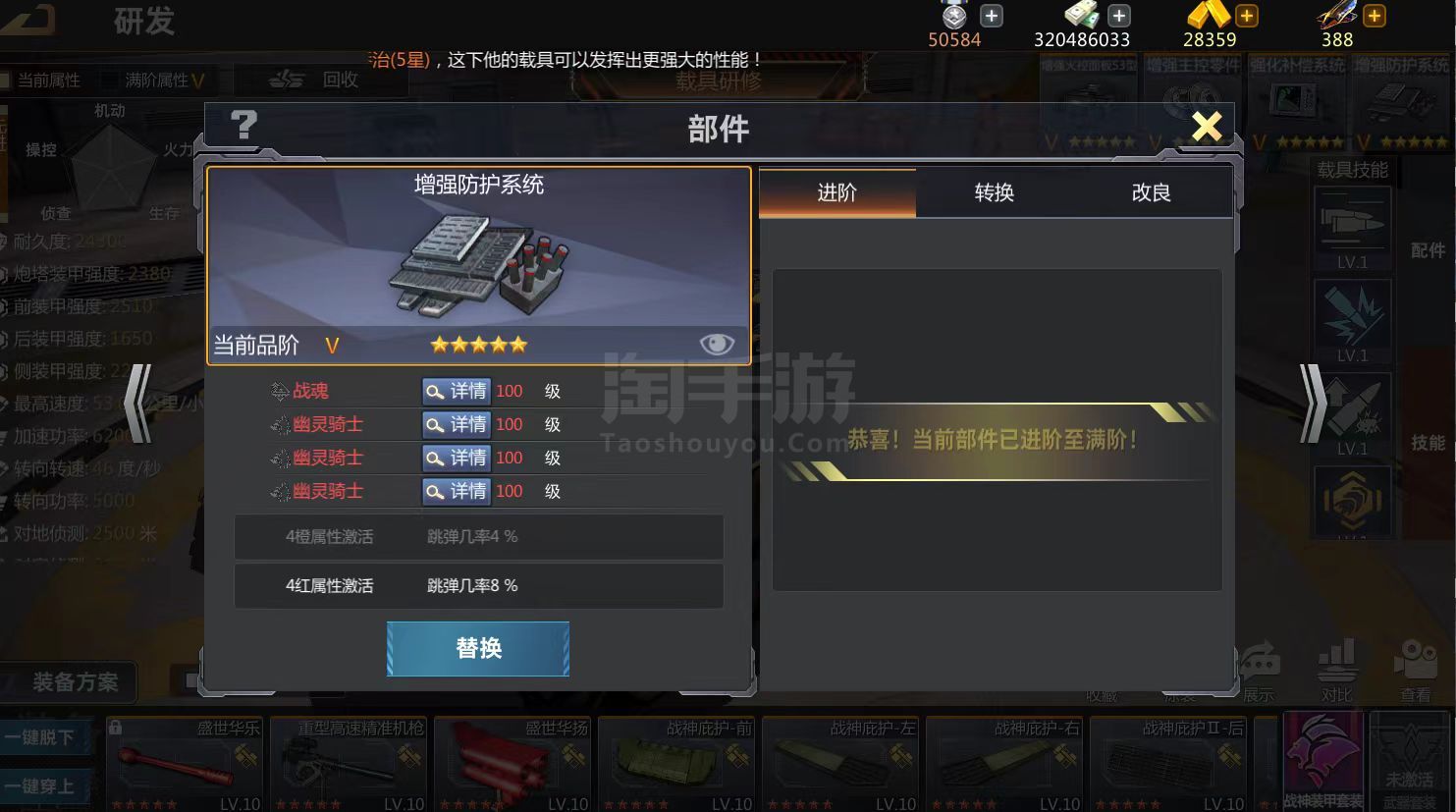Select the 进阶 tab
Viewport: 1456px width, 812px height.
tap(837, 192)
